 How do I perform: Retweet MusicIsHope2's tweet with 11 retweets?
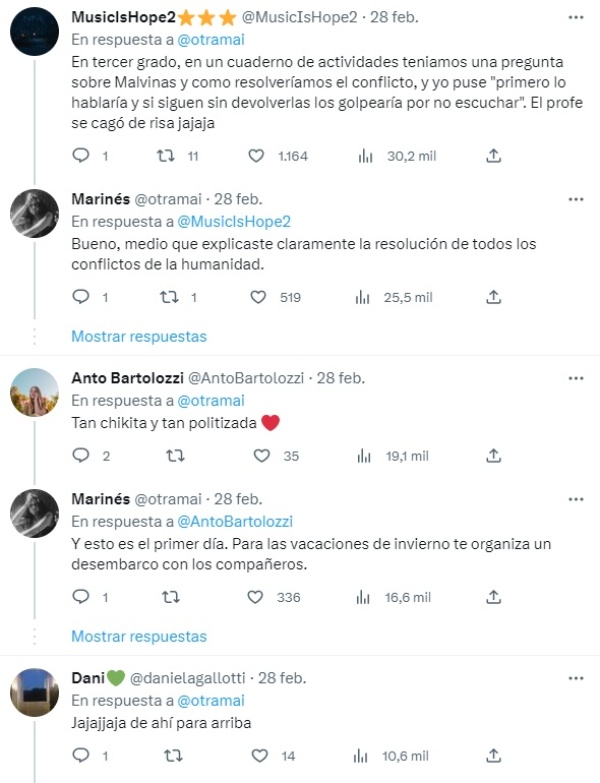coord(170,155)
